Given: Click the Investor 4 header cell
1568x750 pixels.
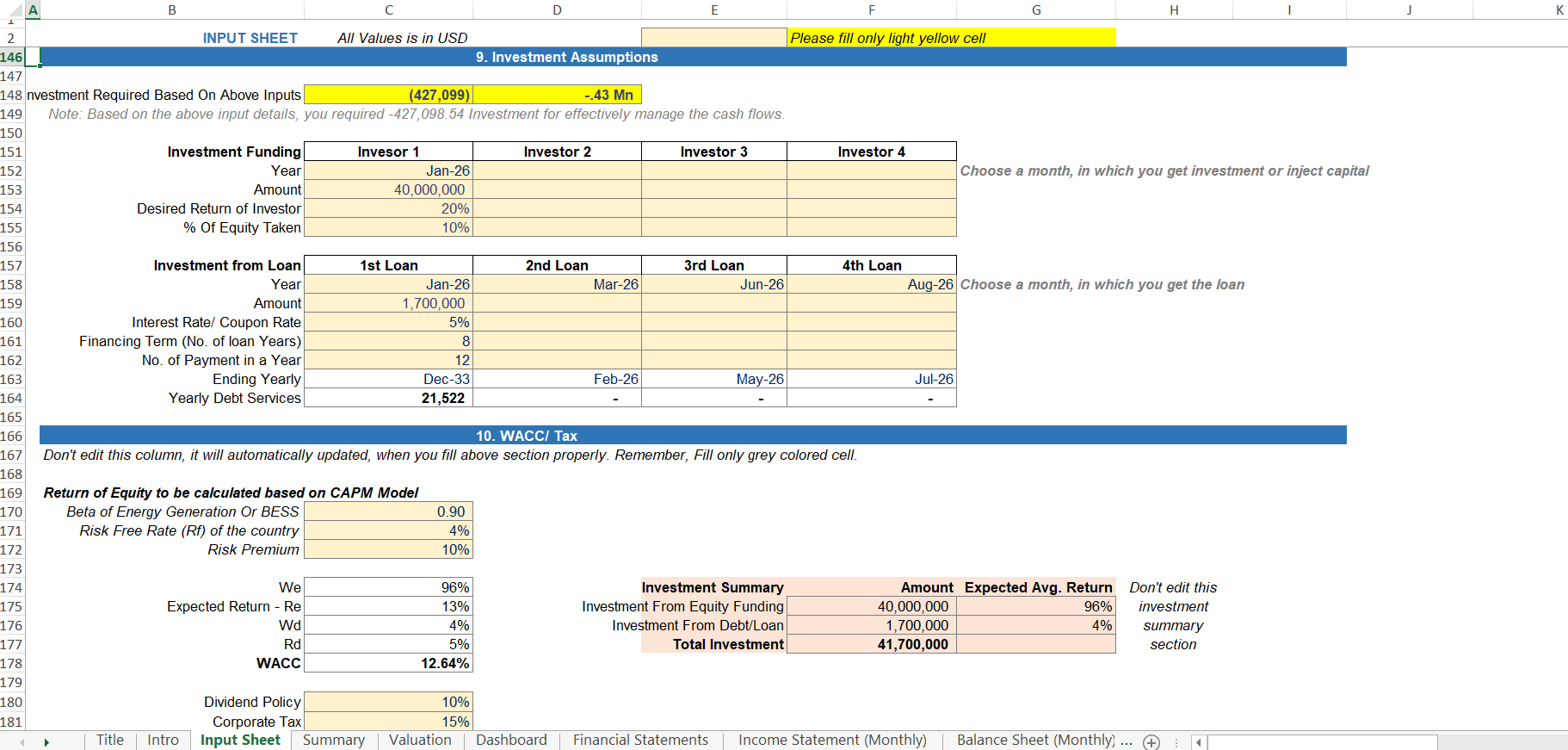Looking at the screenshot, I should [x=872, y=152].
